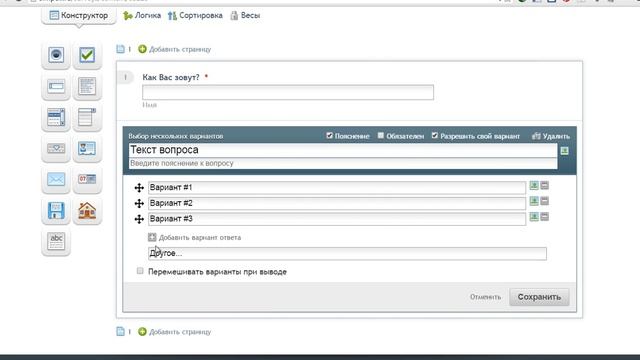Viewport: 640px width, 360px height.
Task: Click drag handle of Вариант #3
Action: [x=139, y=219]
